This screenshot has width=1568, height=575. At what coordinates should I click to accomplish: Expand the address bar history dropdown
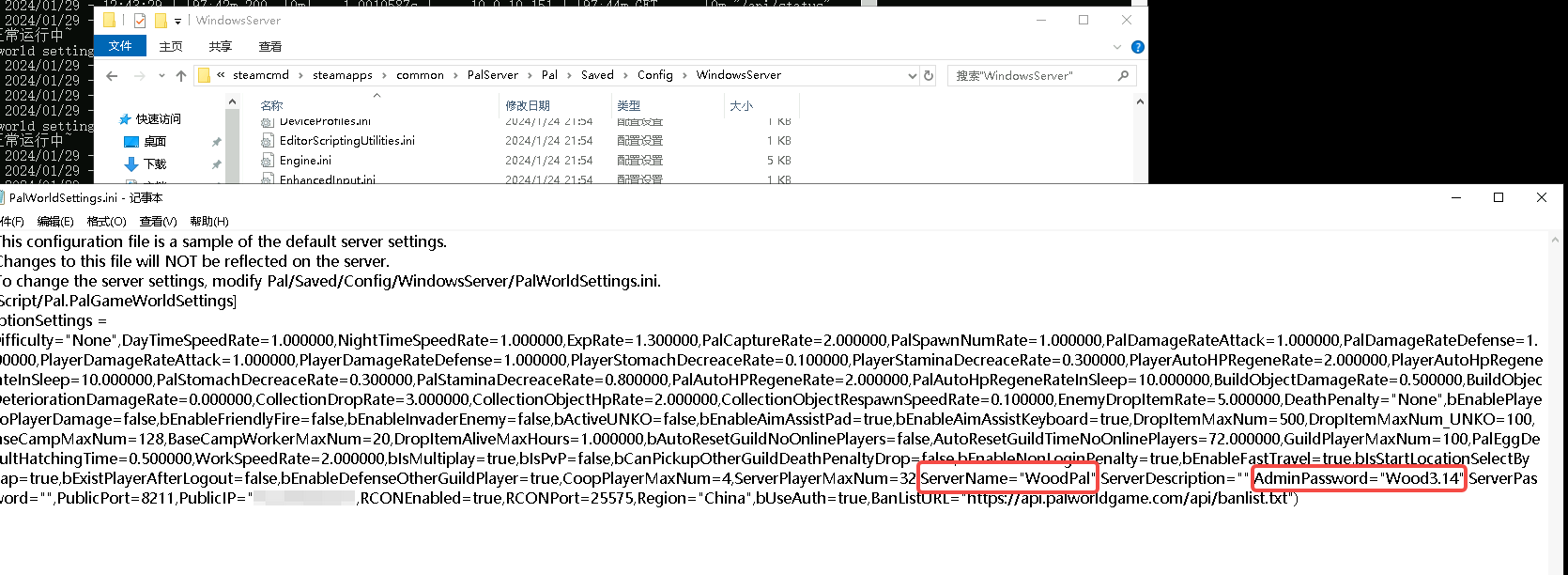[x=912, y=75]
